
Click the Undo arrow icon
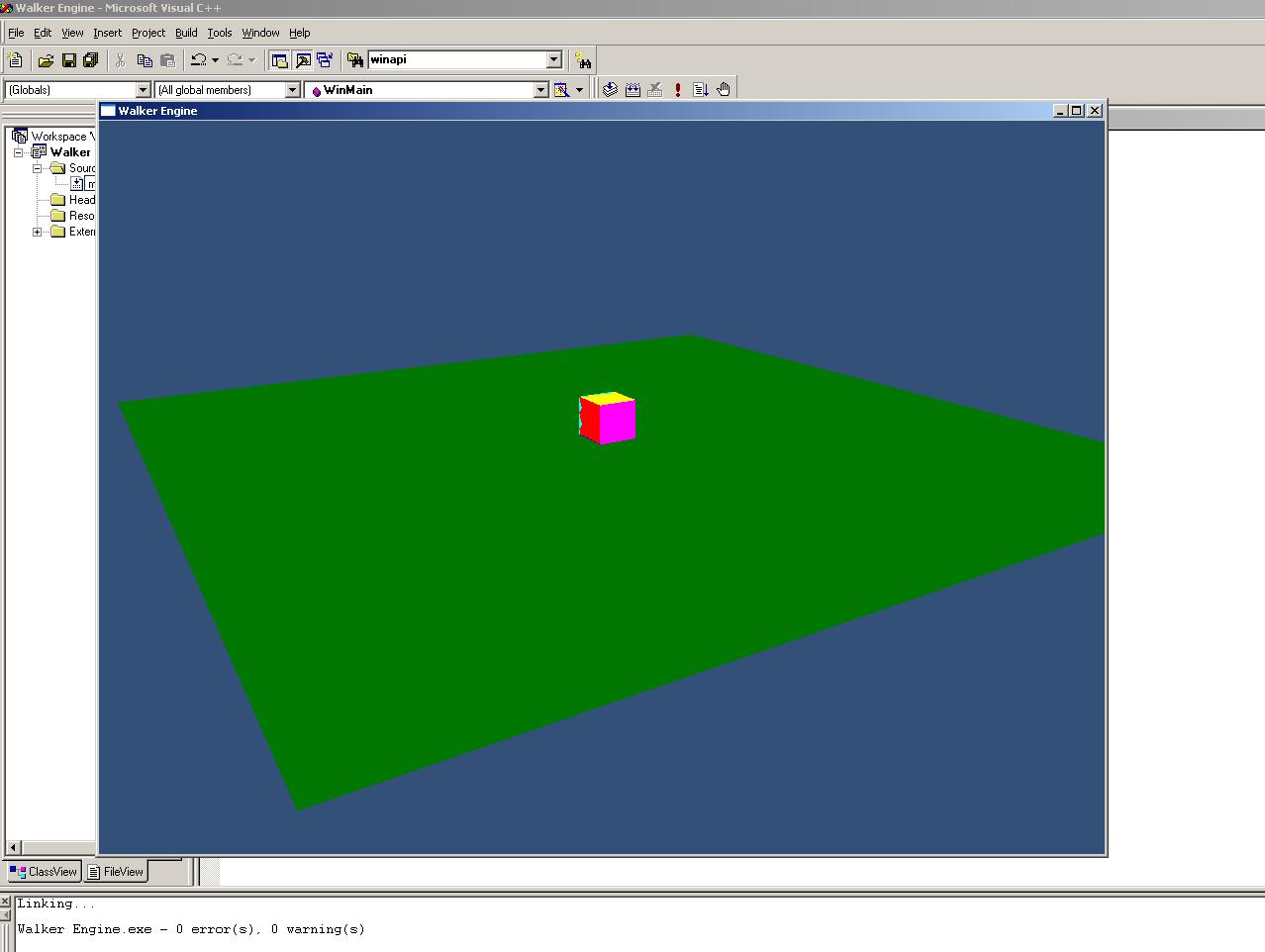point(198,60)
